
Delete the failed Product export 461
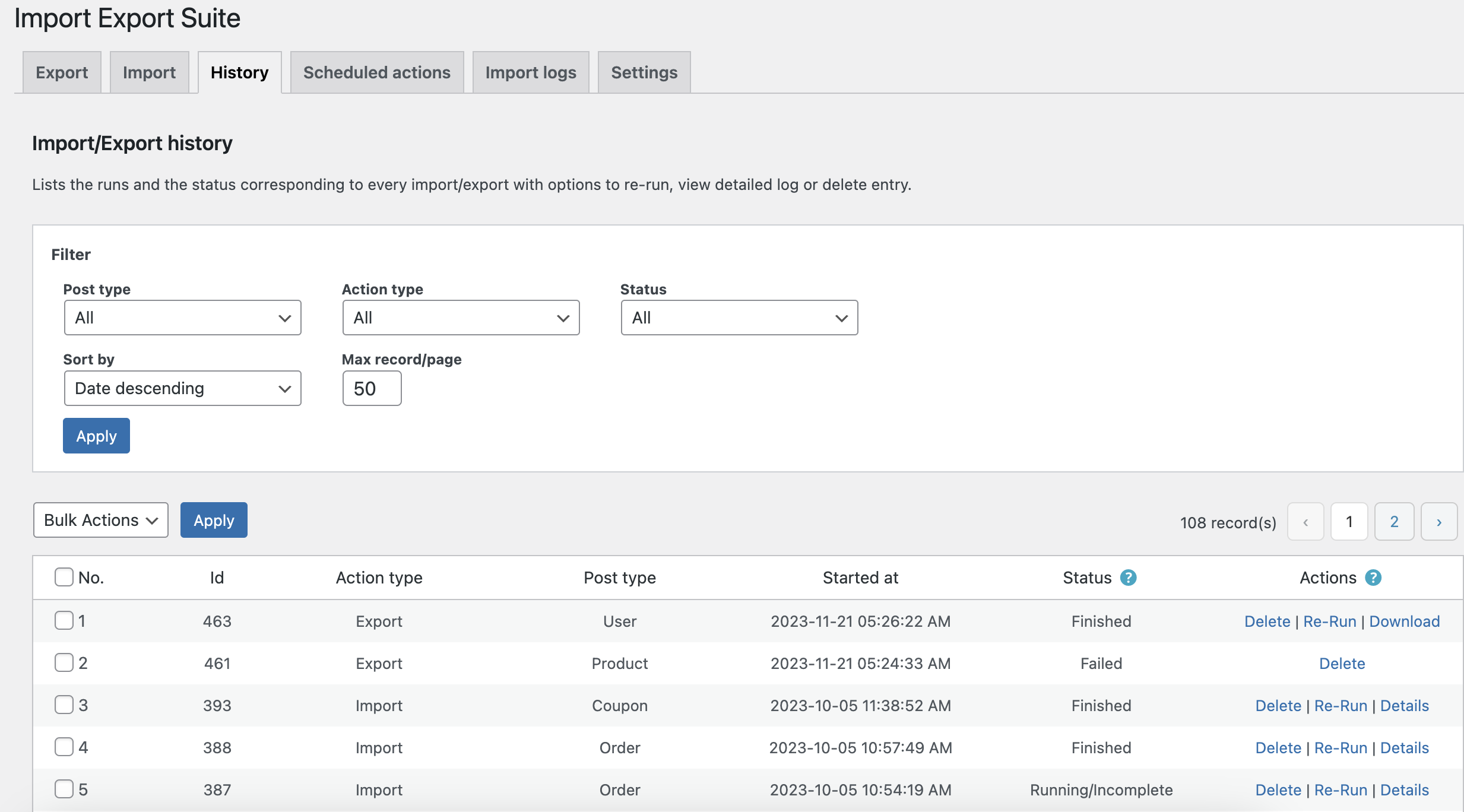[x=1342, y=663]
